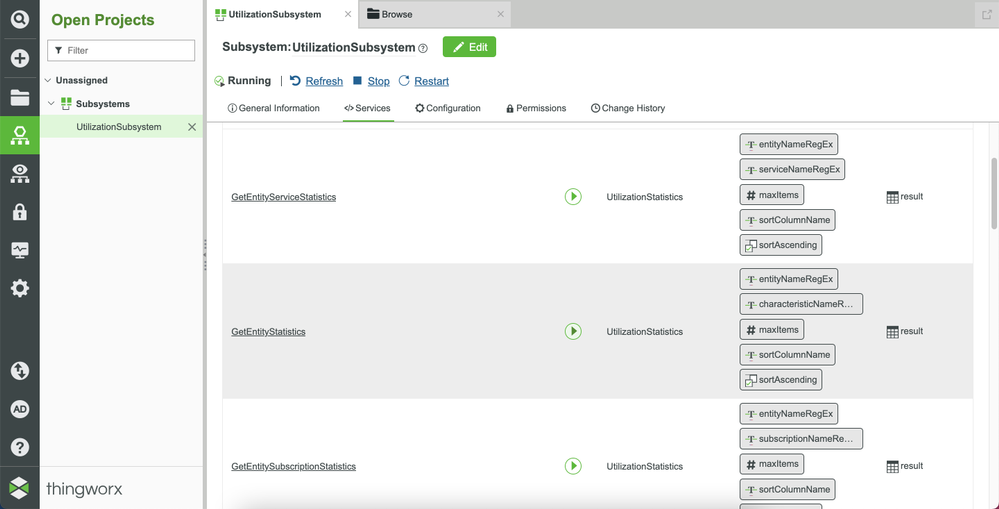Click maxItems parameter in GetEntityServiceStatistics row
The height and width of the screenshot is (509, 999).
pos(772,194)
